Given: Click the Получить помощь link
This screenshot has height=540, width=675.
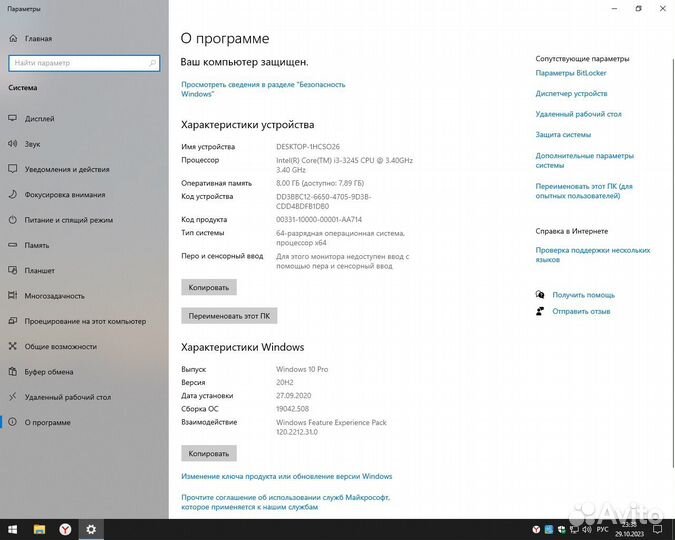Looking at the screenshot, I should [583, 295].
